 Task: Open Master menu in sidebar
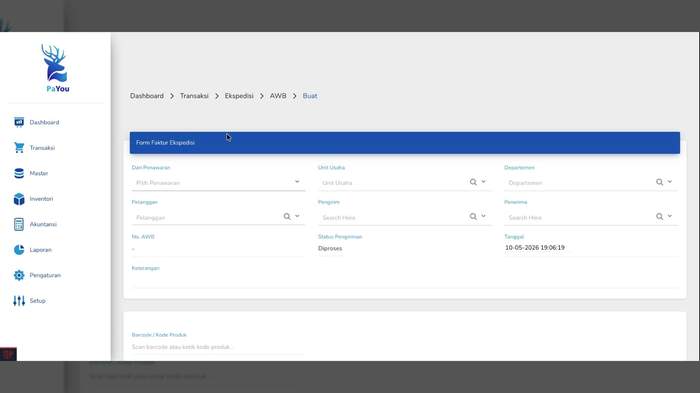(x=39, y=173)
